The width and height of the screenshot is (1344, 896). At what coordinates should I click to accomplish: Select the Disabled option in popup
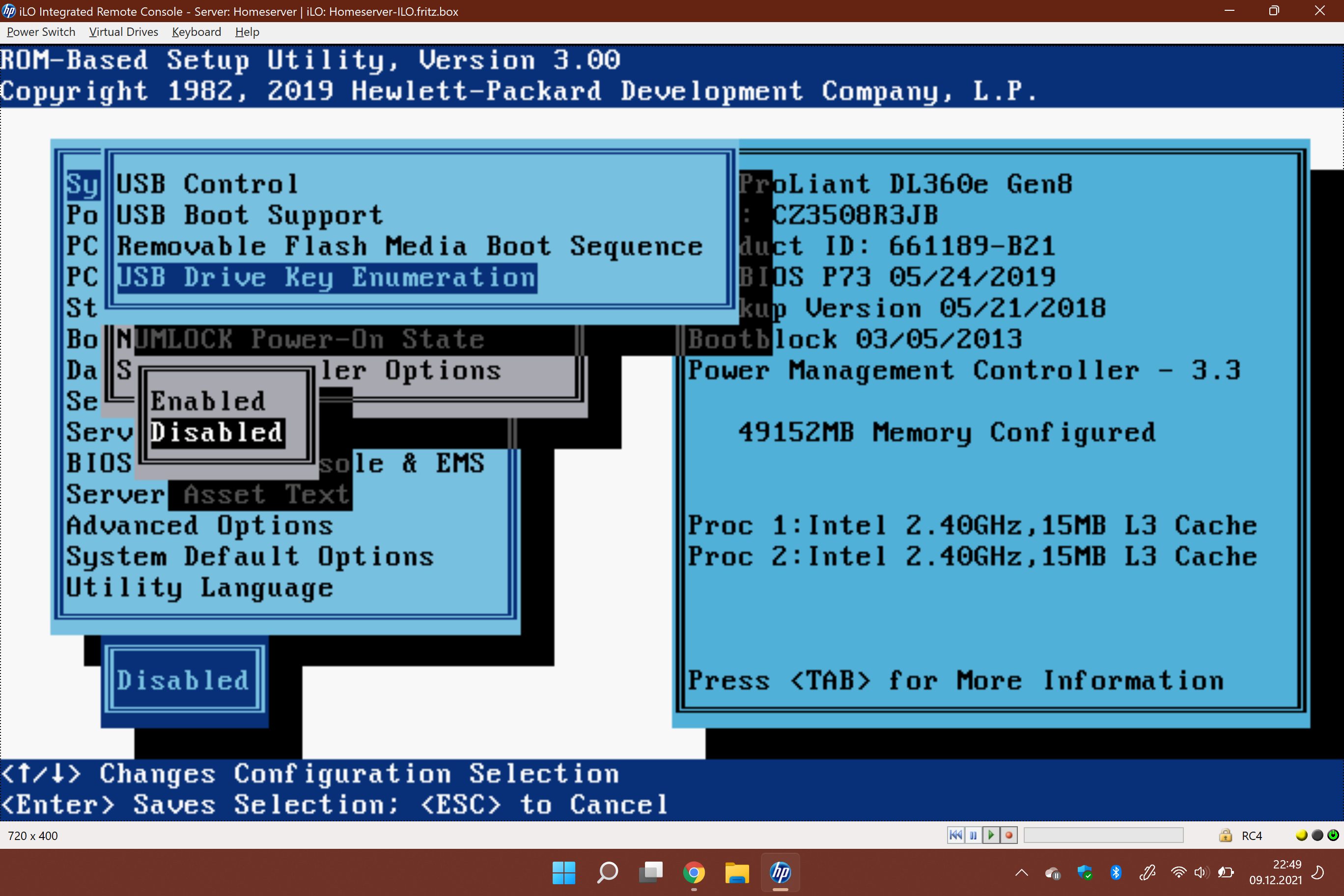coord(217,433)
